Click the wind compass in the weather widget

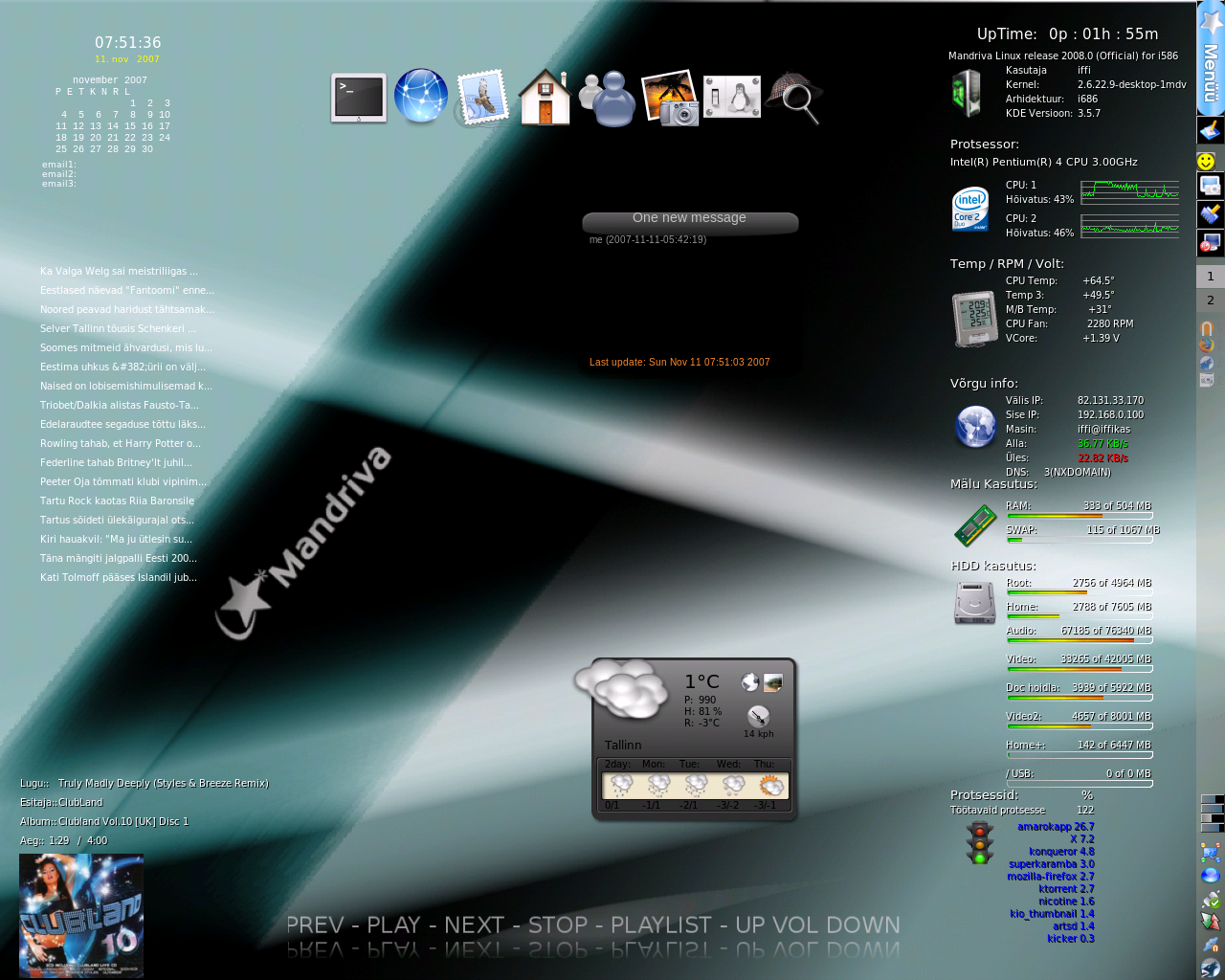click(758, 717)
